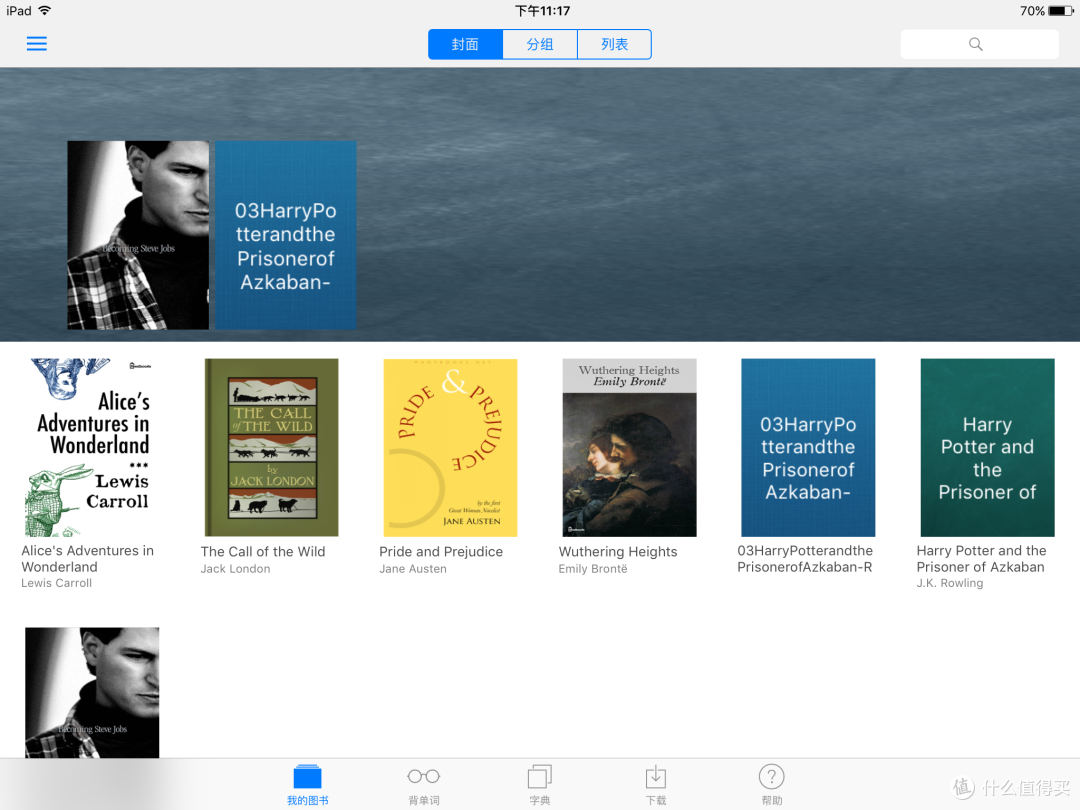
Task: Switch to the 封面 cover view tab
Action: [x=466, y=44]
